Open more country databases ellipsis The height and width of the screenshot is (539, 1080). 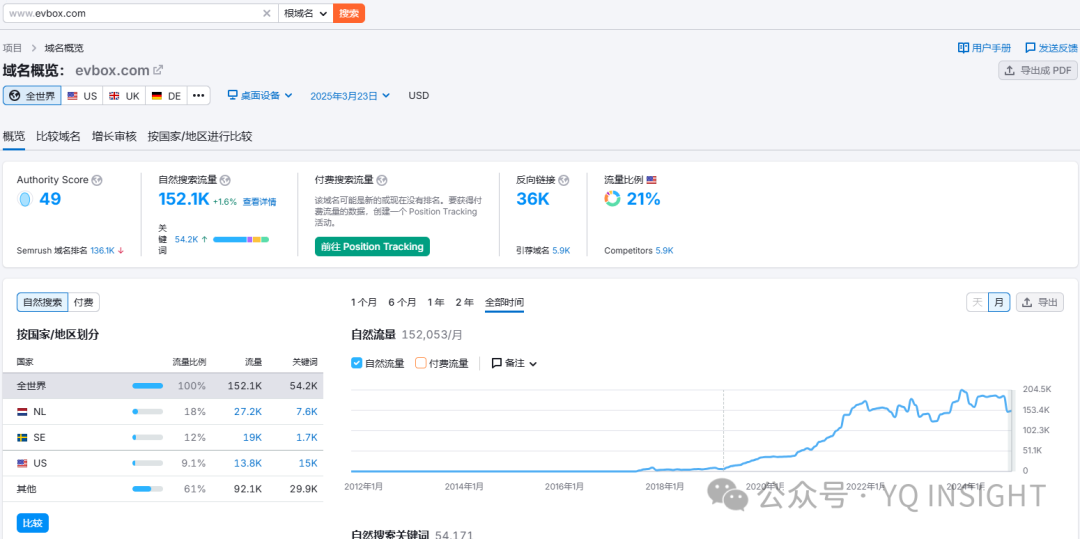[x=198, y=96]
